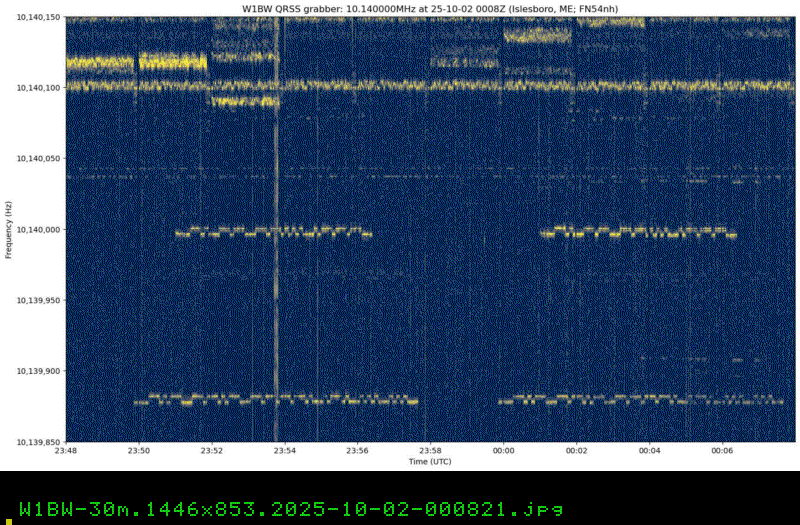Screen dimensions: 800x525
Task: Click the 23:48 time axis tick label
Action: click(66, 452)
